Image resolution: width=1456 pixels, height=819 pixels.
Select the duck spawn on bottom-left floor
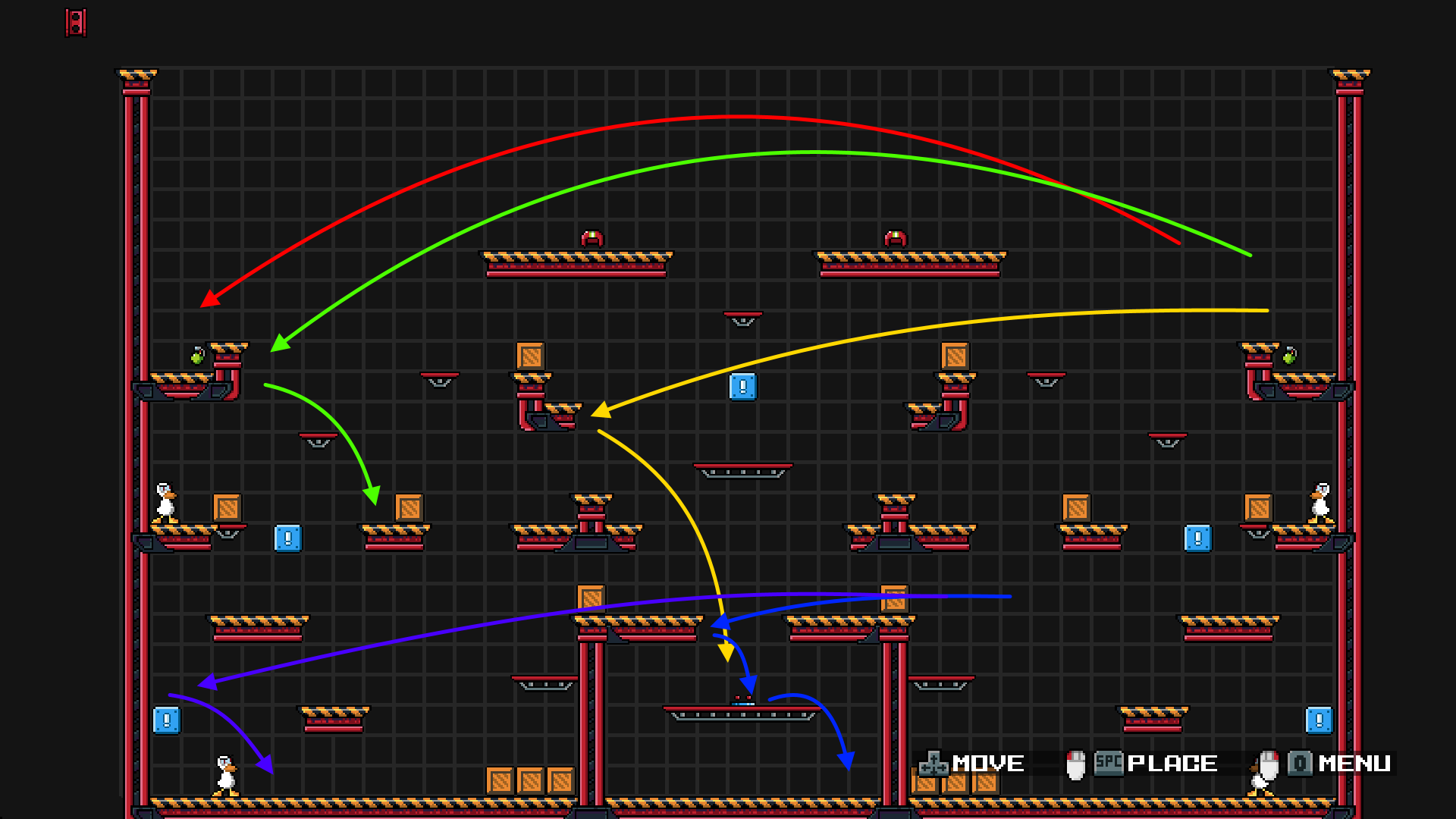(225, 776)
